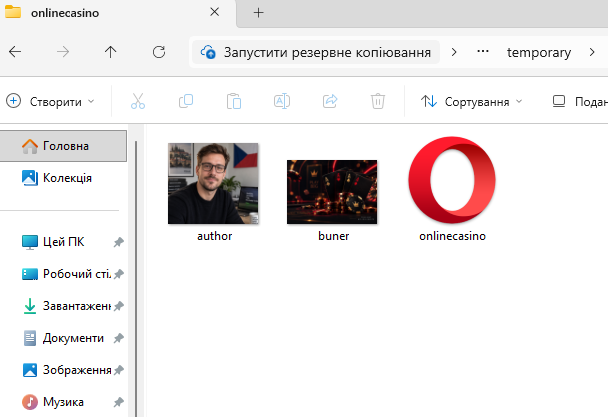The height and width of the screenshot is (417, 608).
Task: Click the pin icon beside Завантаження
Action: pos(119,306)
